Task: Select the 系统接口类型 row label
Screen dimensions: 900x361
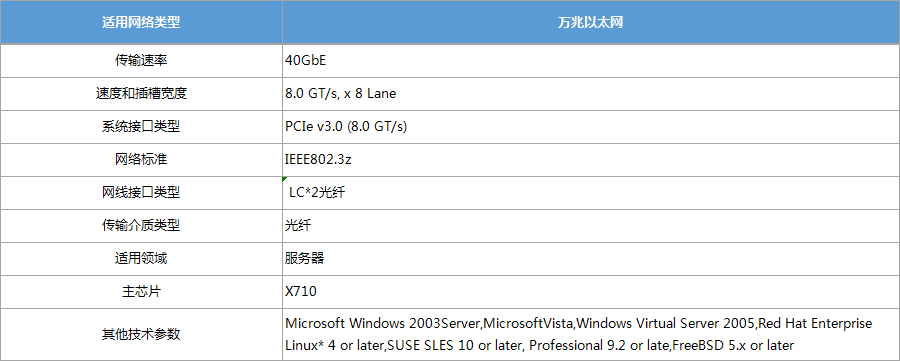Action: tap(141, 127)
